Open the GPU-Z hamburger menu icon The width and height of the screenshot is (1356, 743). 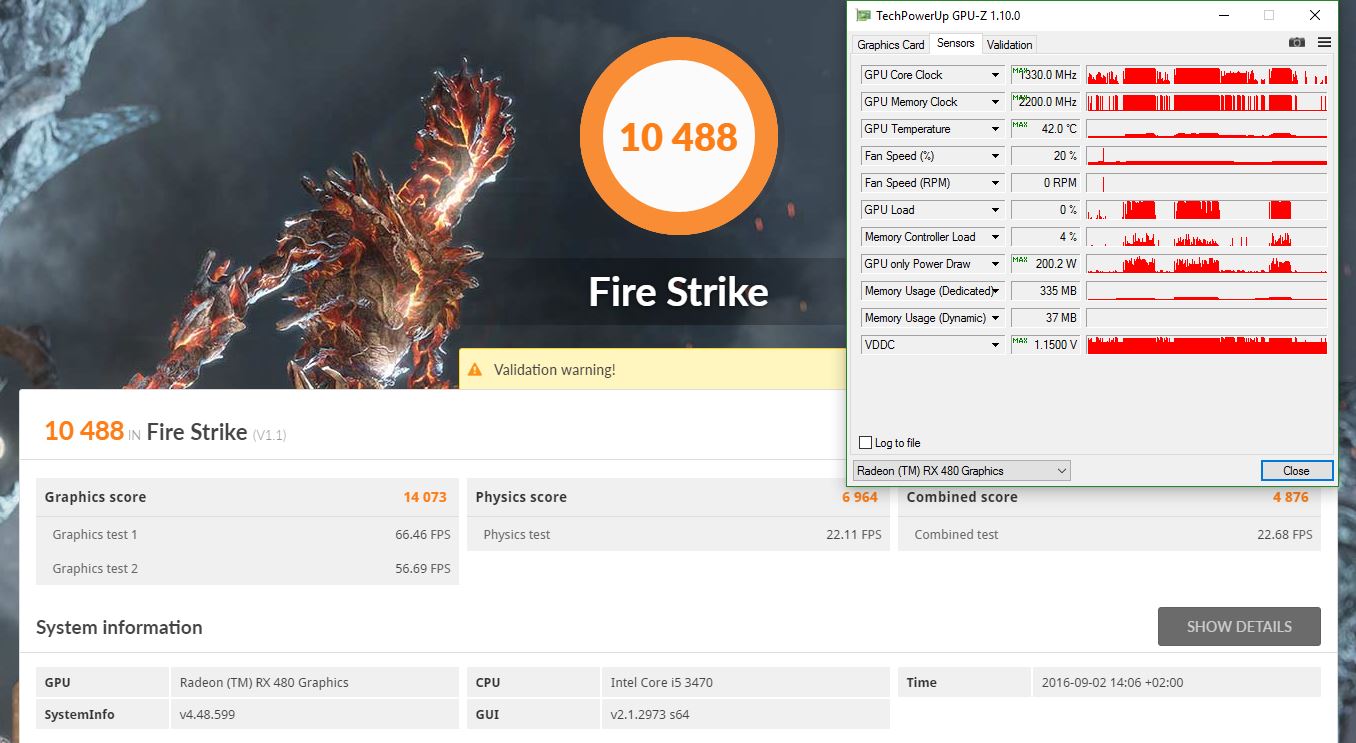click(1324, 43)
